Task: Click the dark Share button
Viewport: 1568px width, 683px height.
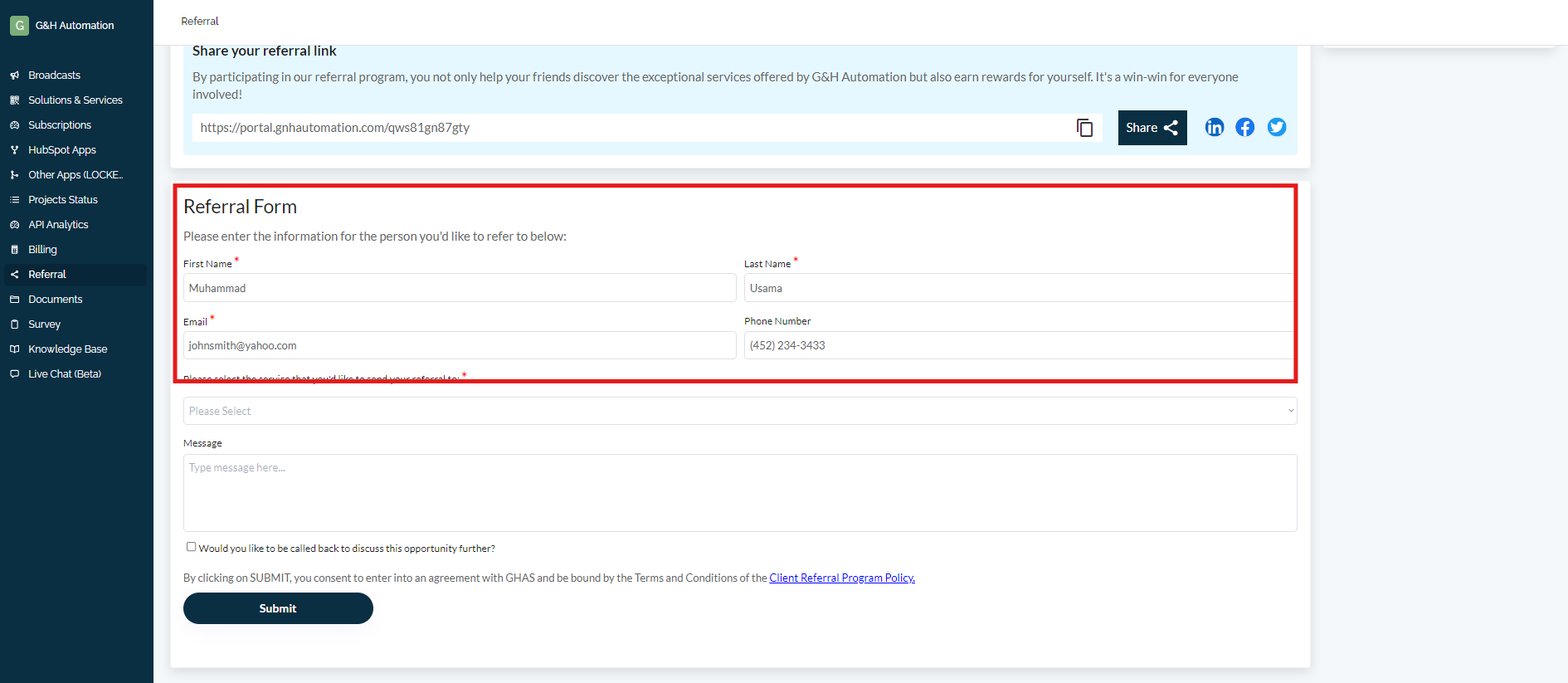Action: (x=1152, y=128)
